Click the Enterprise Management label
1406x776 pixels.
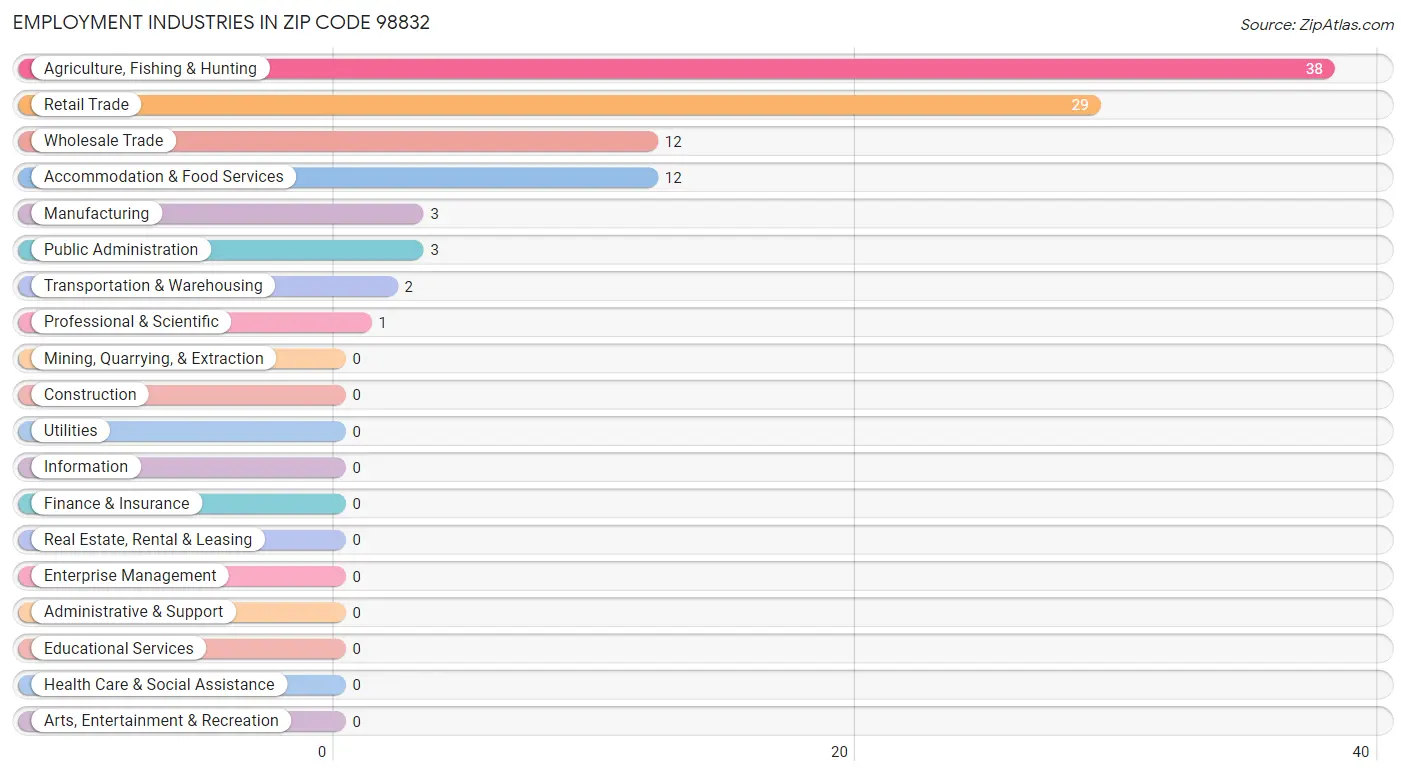pos(130,575)
